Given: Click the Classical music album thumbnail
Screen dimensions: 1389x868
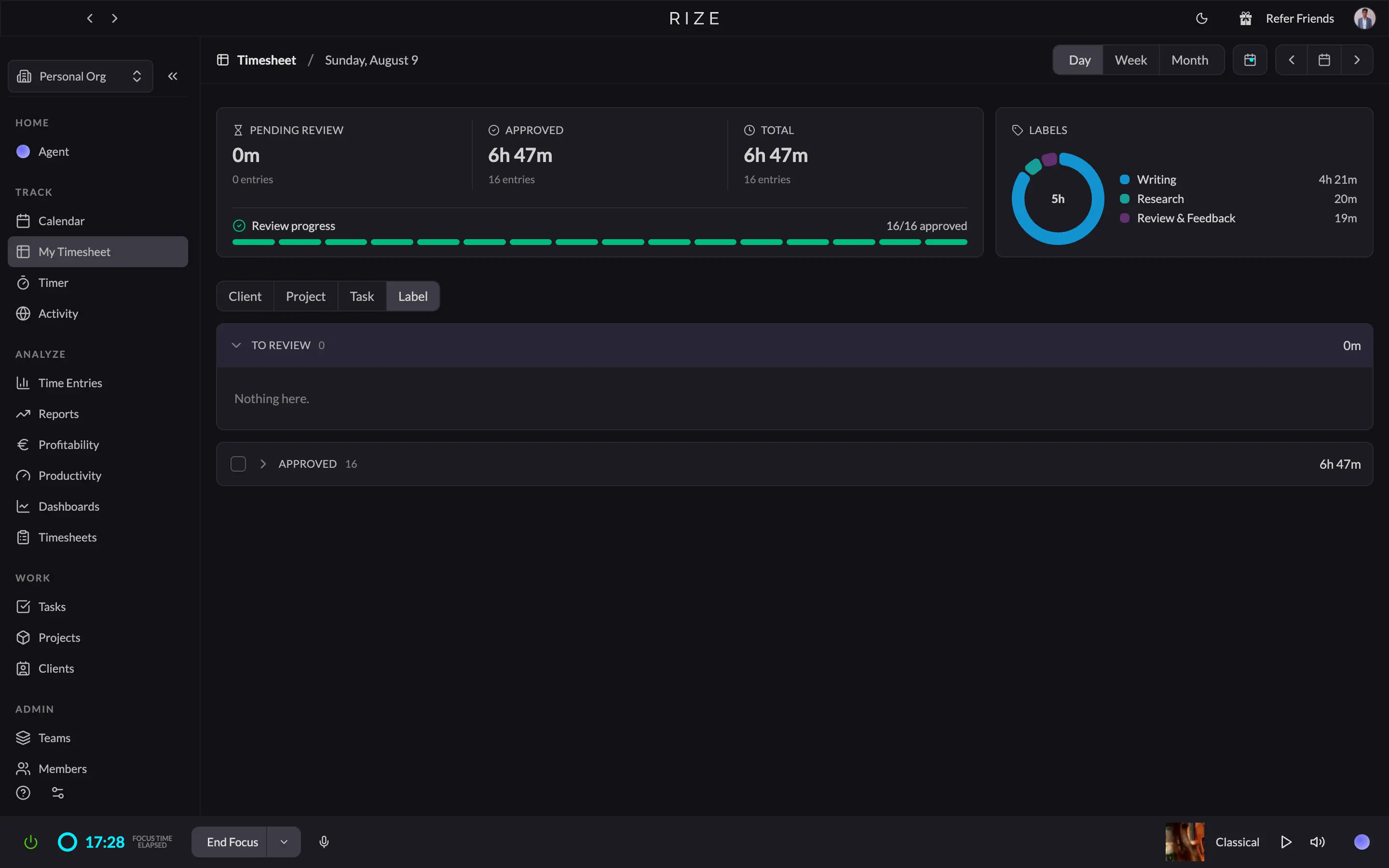Looking at the screenshot, I should click(1185, 842).
